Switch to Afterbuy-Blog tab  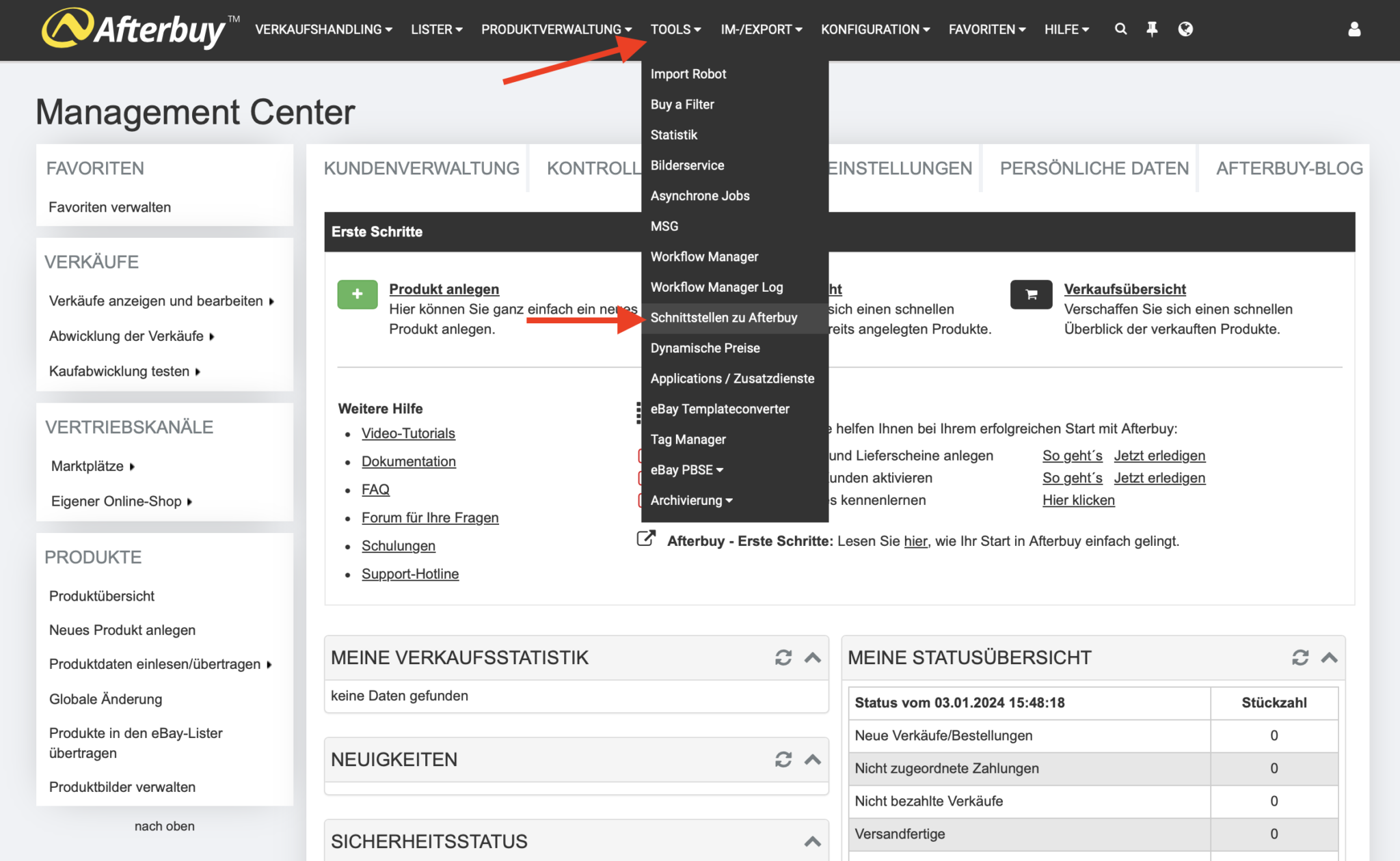1289,168
